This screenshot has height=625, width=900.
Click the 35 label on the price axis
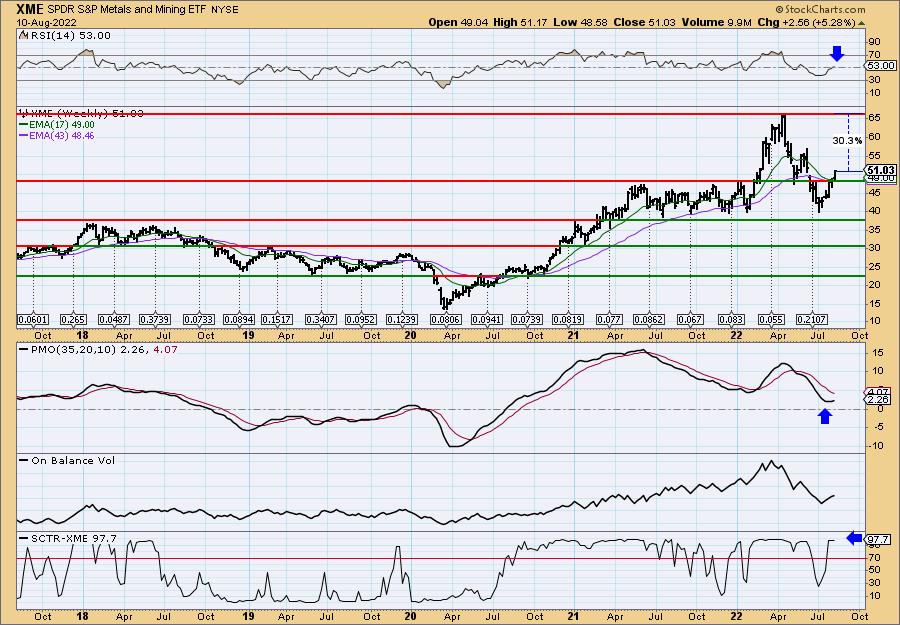[874, 230]
